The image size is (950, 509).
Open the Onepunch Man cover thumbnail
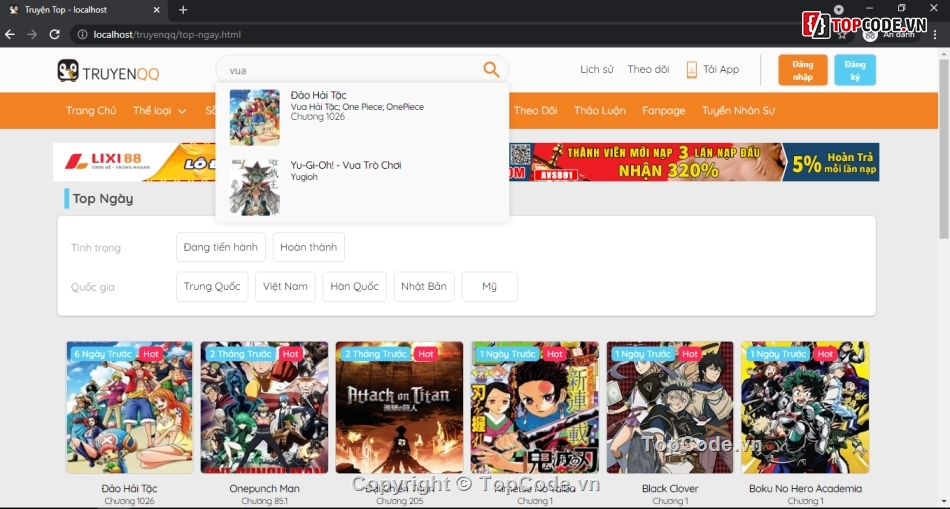pyautogui.click(x=264, y=408)
